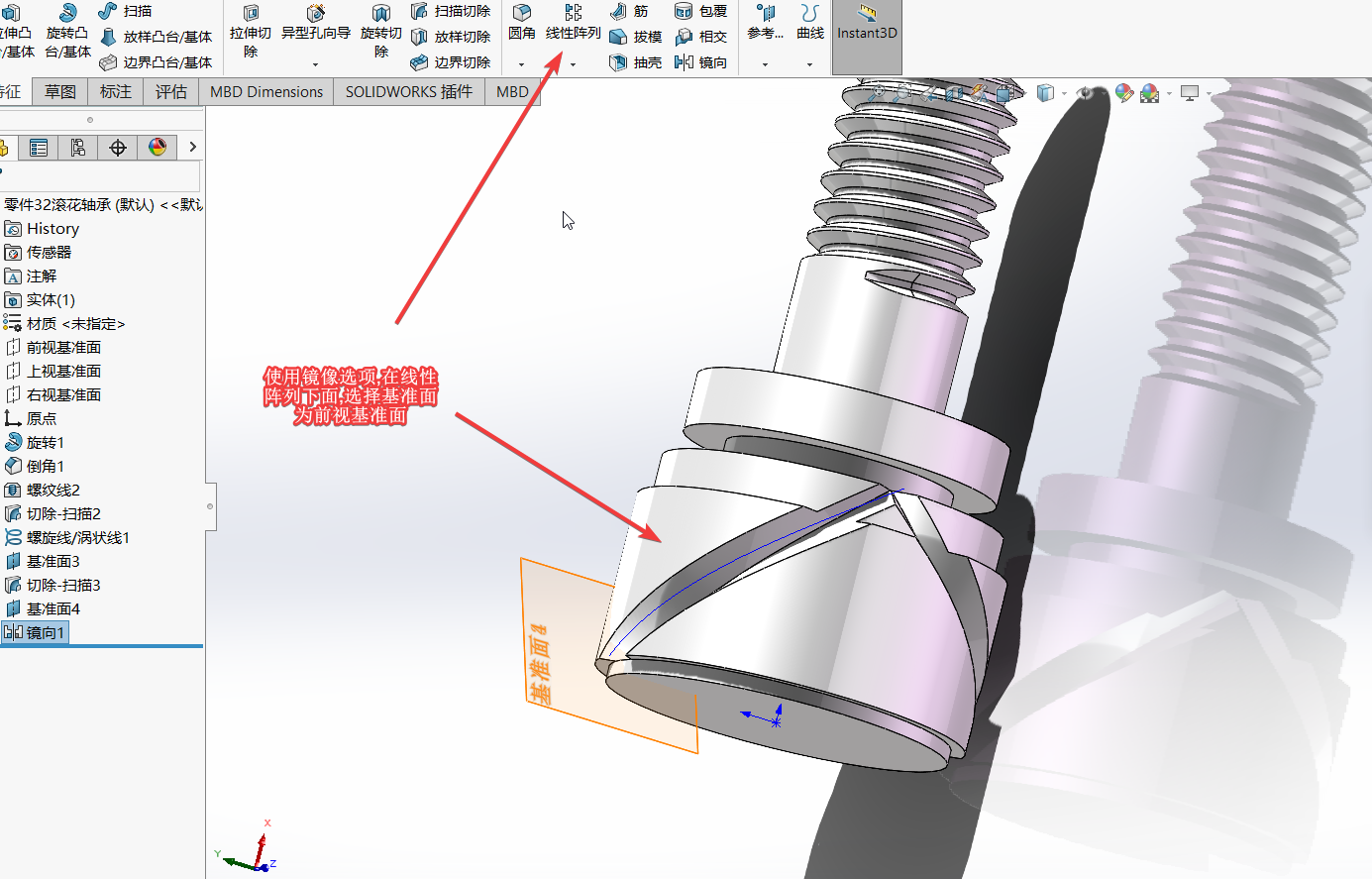Switch to the 标注 markup tab

coord(116,91)
